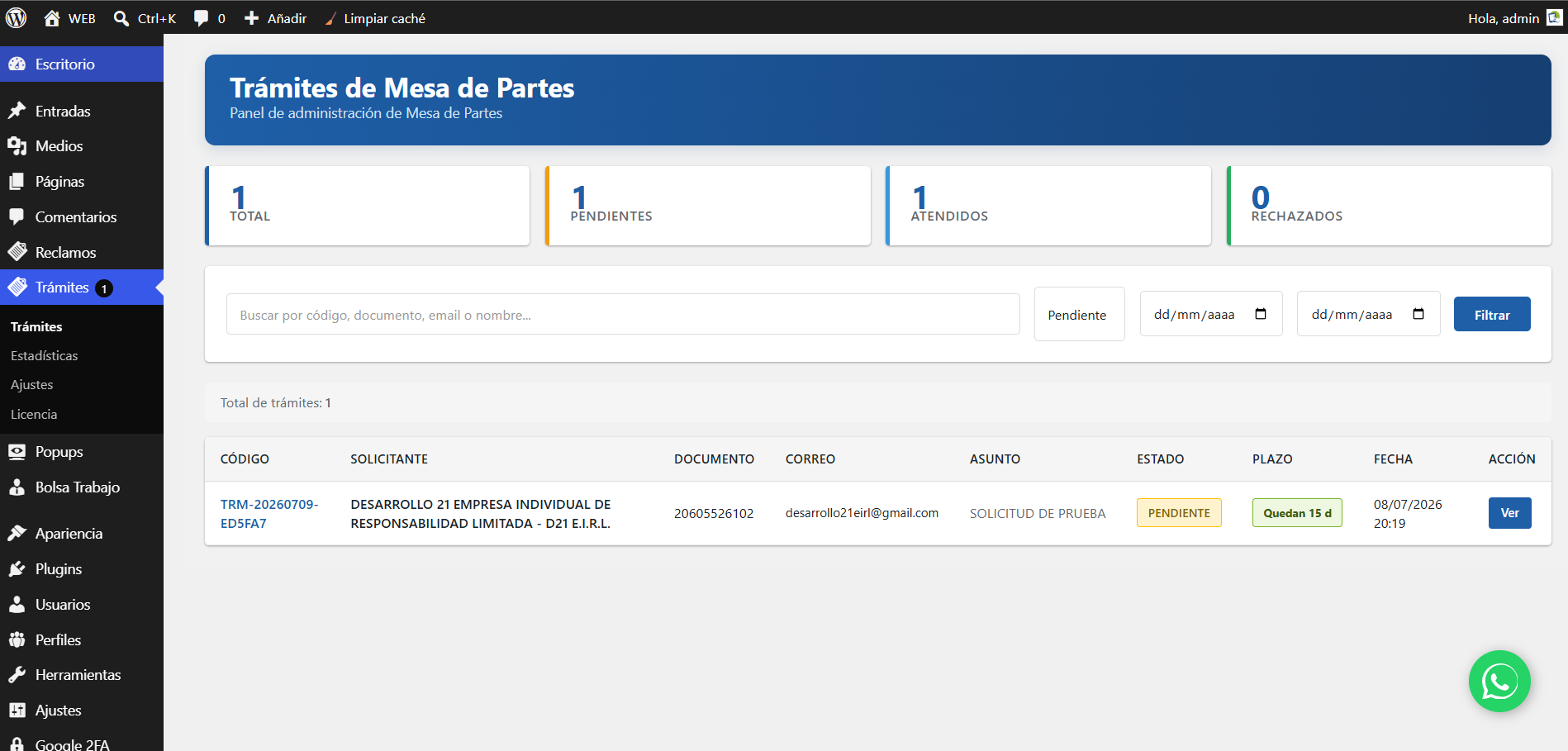Open the second date picker calendar icon
The height and width of the screenshot is (751, 1568).
1418,314
